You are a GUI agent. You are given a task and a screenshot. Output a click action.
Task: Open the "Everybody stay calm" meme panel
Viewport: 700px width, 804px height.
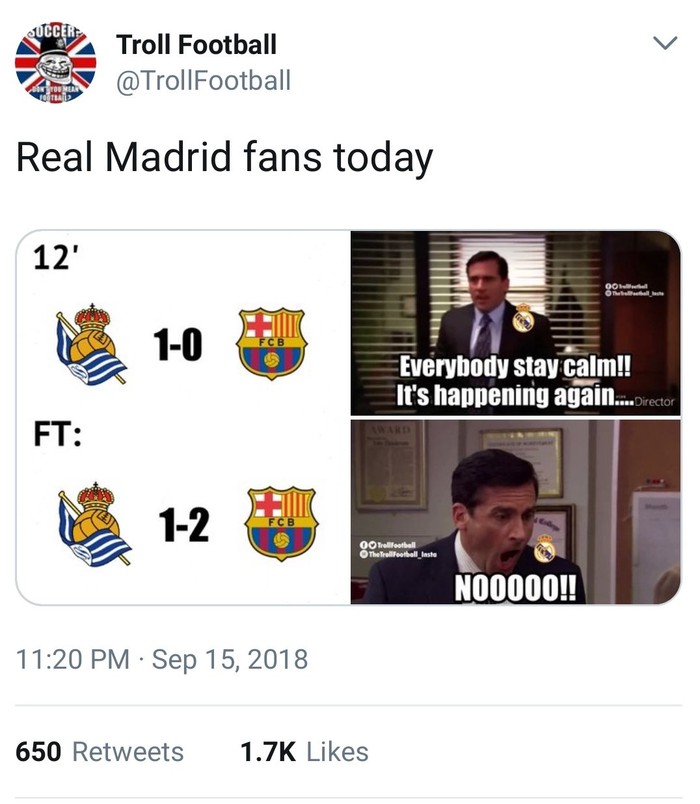pos(514,322)
